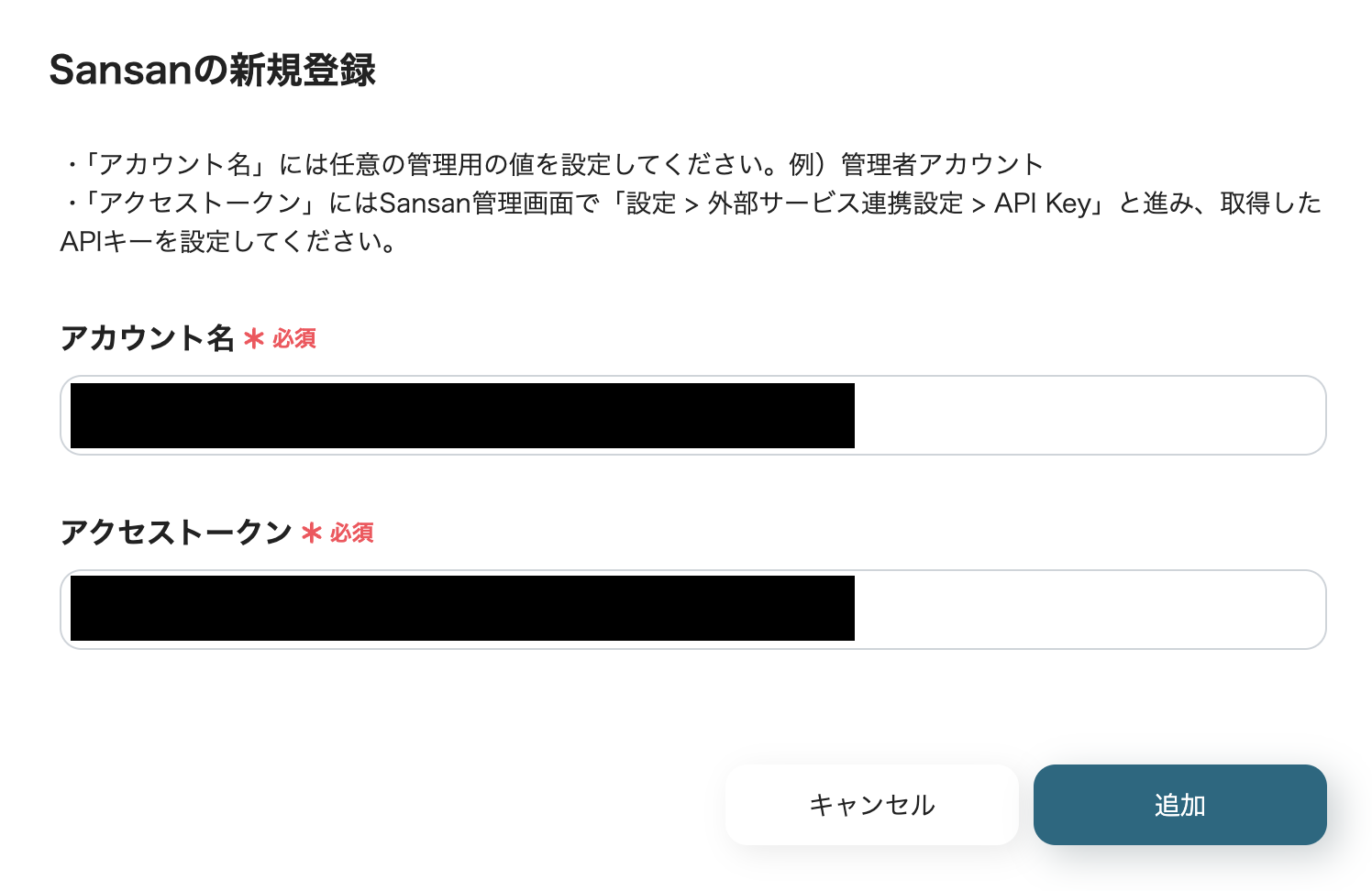Click the アクセストークン field label
1372x891 pixels.
[175, 533]
